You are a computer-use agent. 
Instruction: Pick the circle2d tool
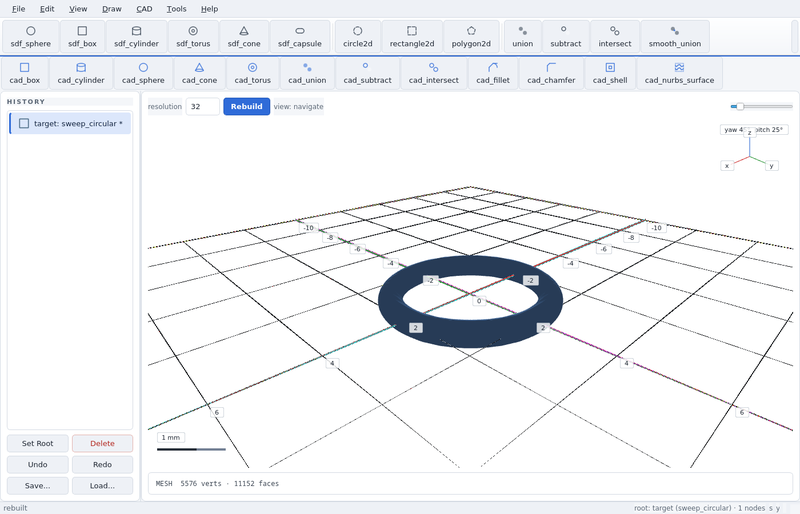[358, 37]
